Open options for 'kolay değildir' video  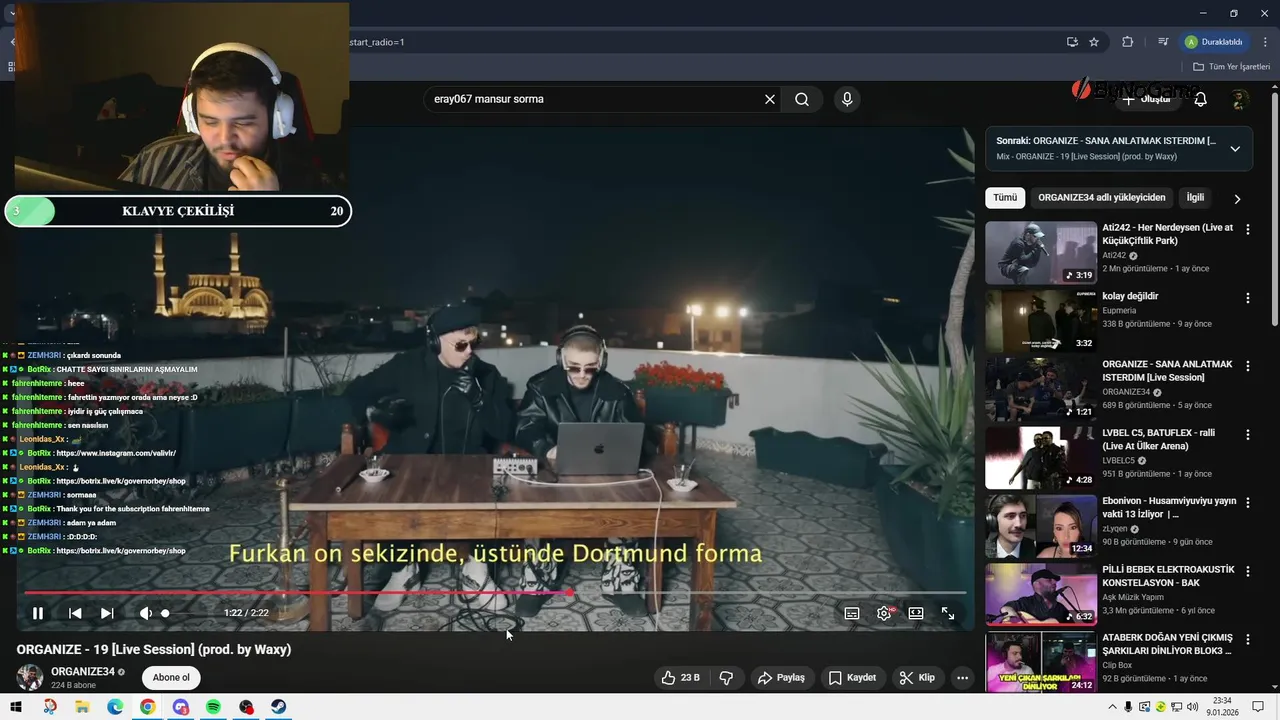coord(1247,298)
